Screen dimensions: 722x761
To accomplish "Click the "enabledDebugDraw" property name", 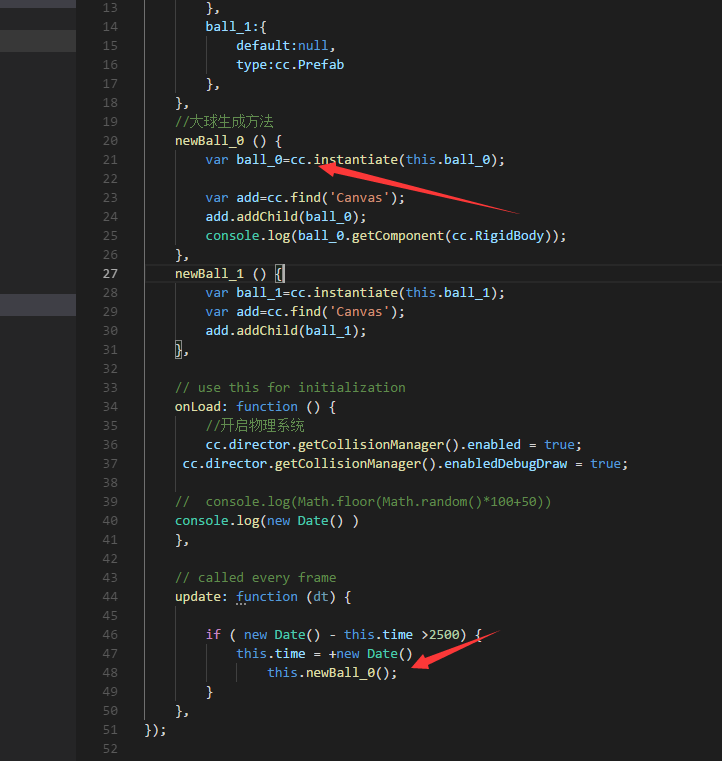I will [505, 463].
